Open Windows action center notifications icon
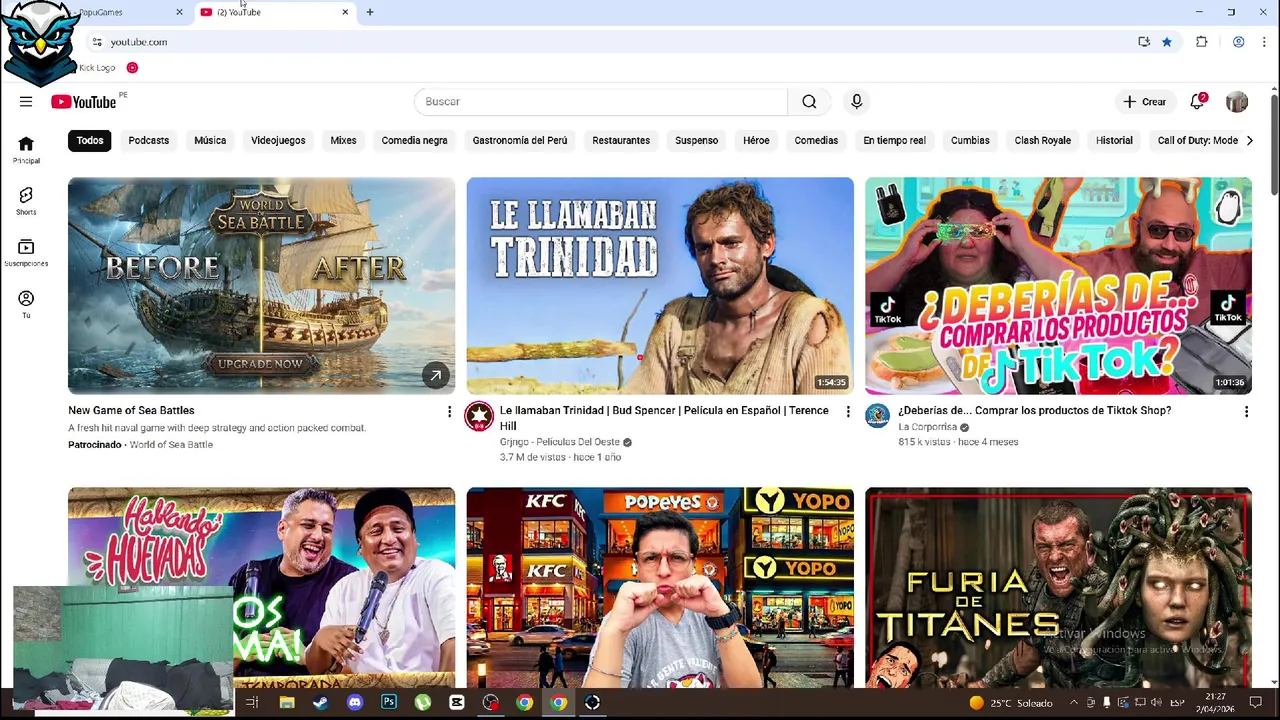 tap(1256, 703)
